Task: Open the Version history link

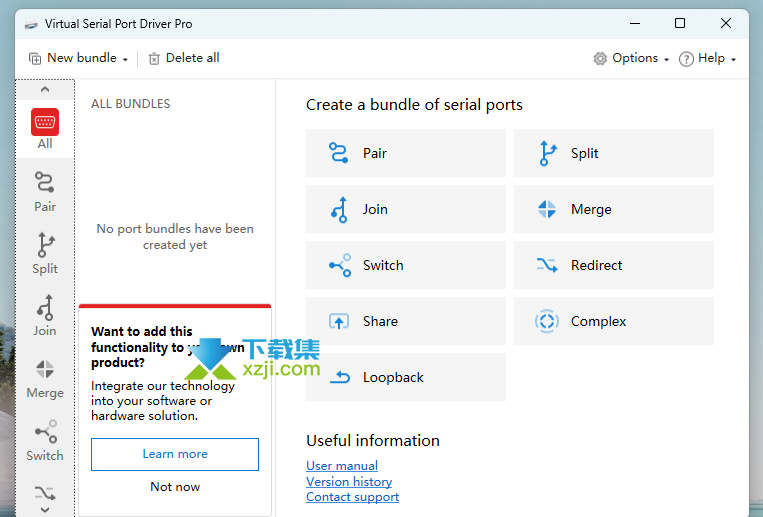Action: pos(349,481)
